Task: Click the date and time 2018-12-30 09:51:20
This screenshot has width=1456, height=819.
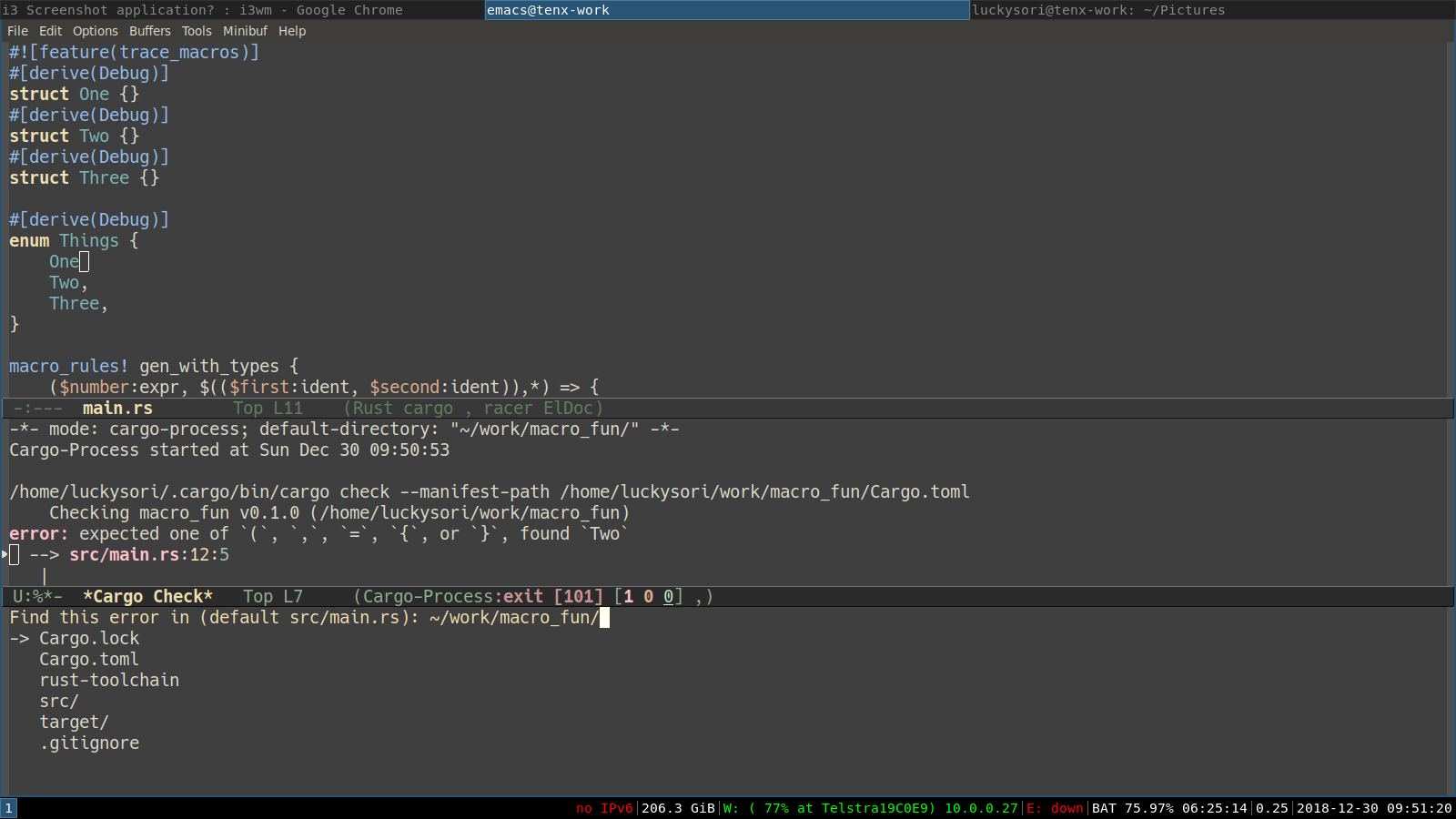Action: [x=1374, y=808]
